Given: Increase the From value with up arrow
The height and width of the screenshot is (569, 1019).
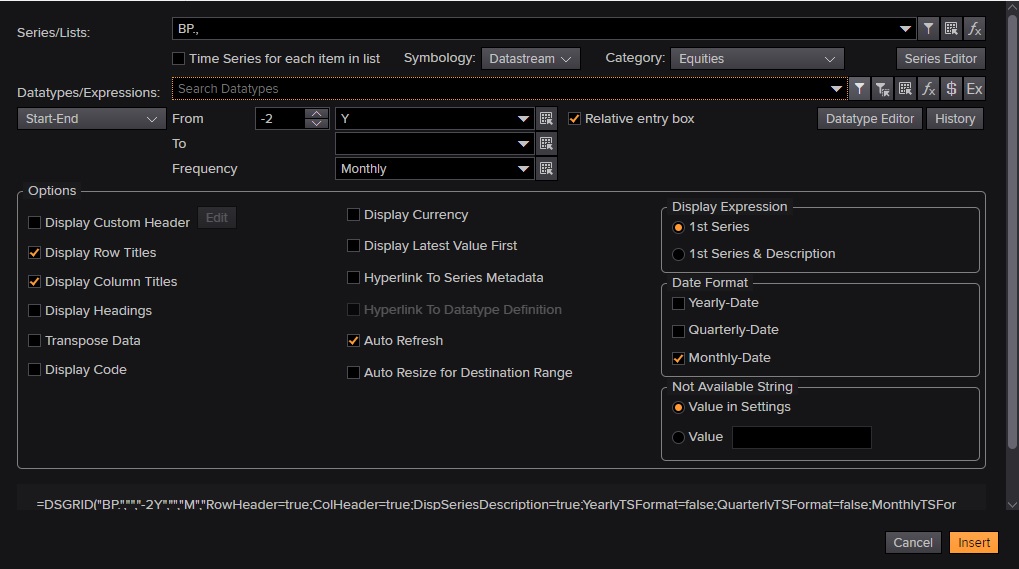Looking at the screenshot, I should [317, 113].
